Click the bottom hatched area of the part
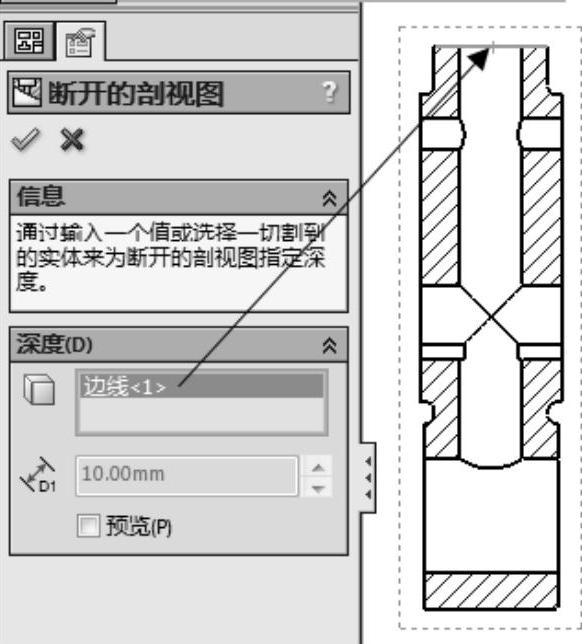The image size is (582, 644). pos(491,591)
